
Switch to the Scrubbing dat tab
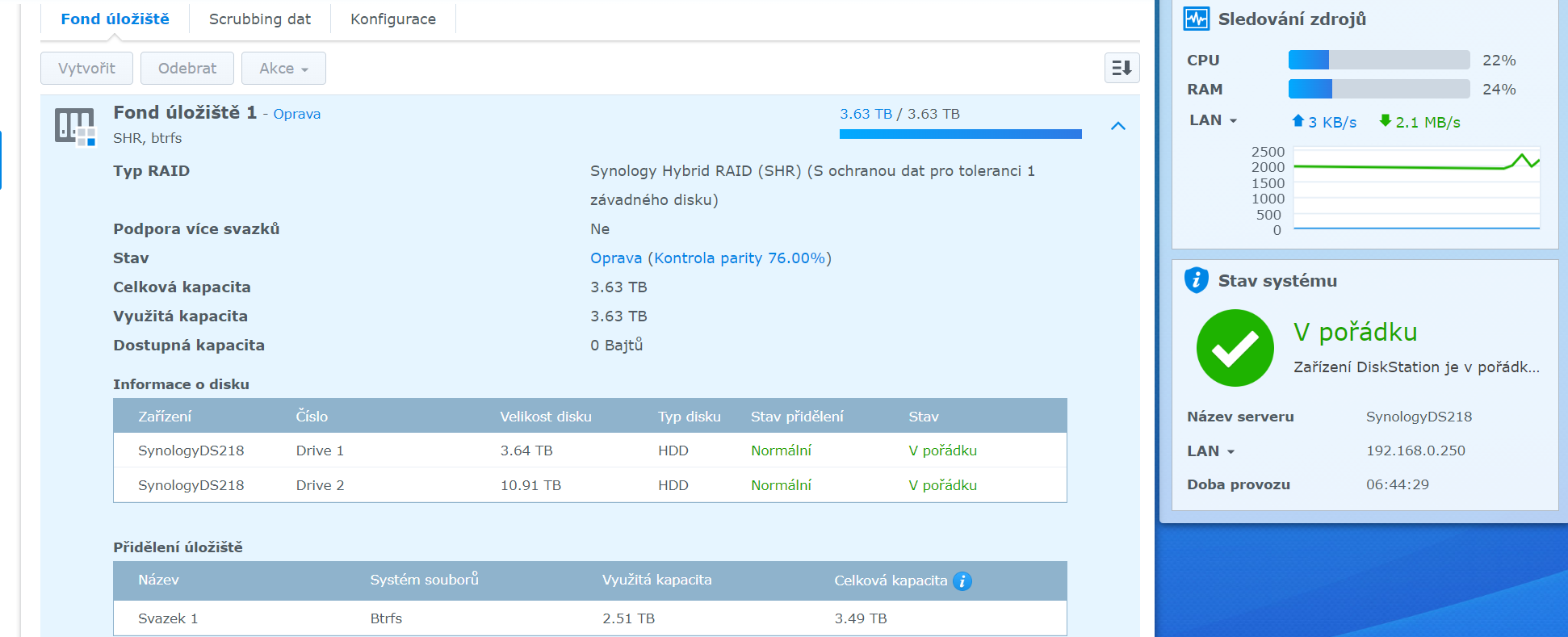(259, 19)
